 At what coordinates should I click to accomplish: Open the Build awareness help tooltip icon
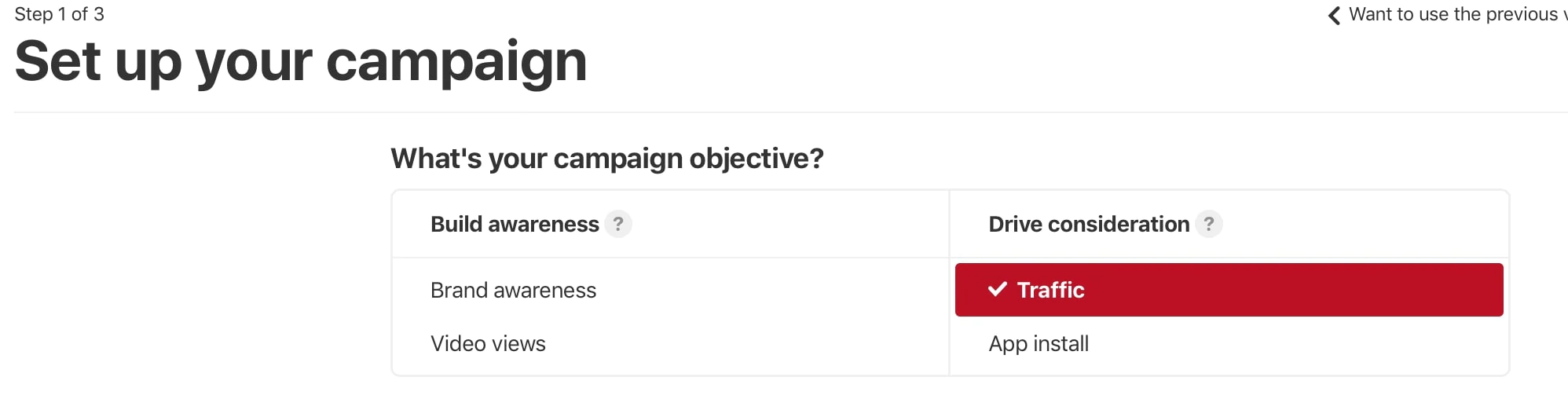coord(618,225)
